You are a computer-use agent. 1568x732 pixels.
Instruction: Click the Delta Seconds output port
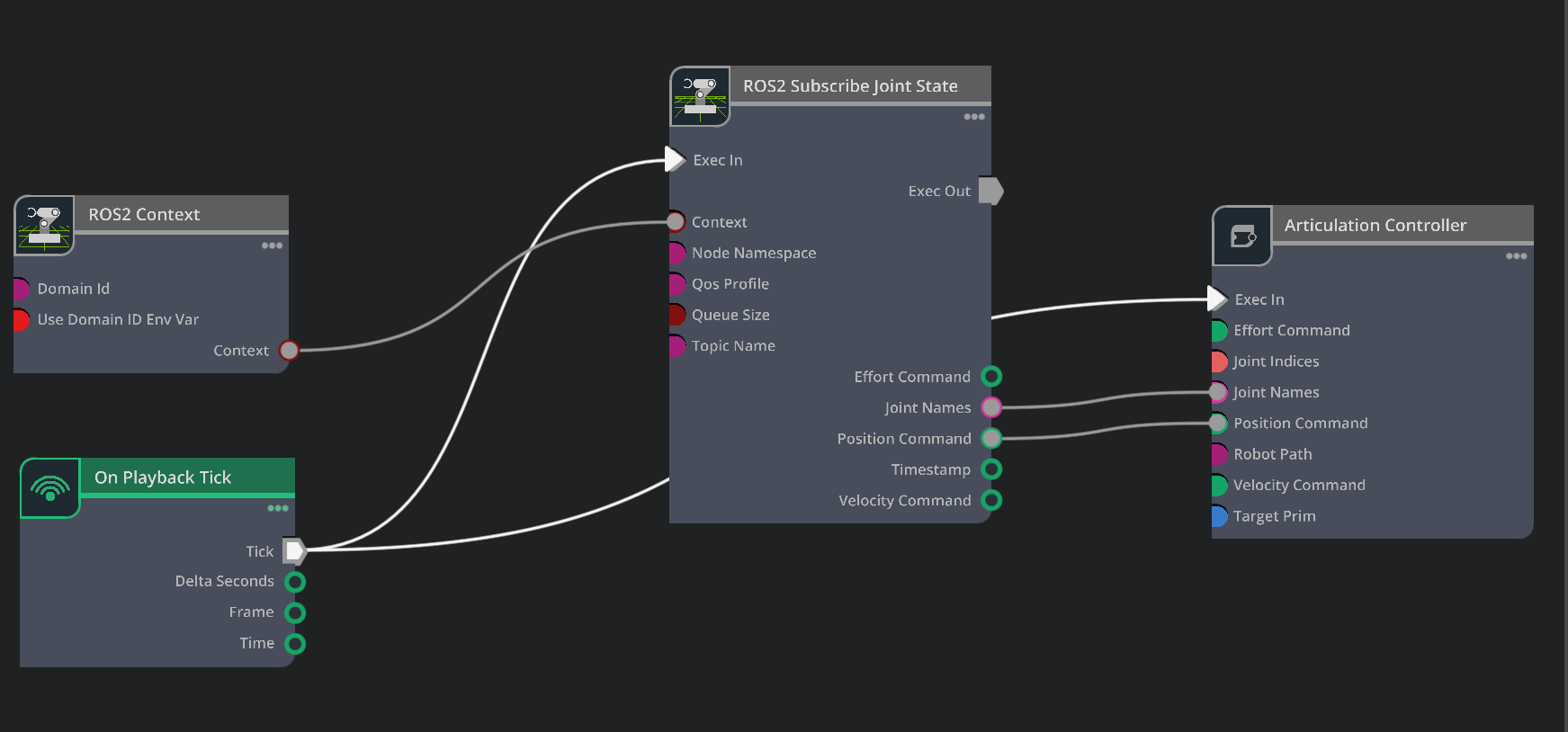click(x=295, y=582)
